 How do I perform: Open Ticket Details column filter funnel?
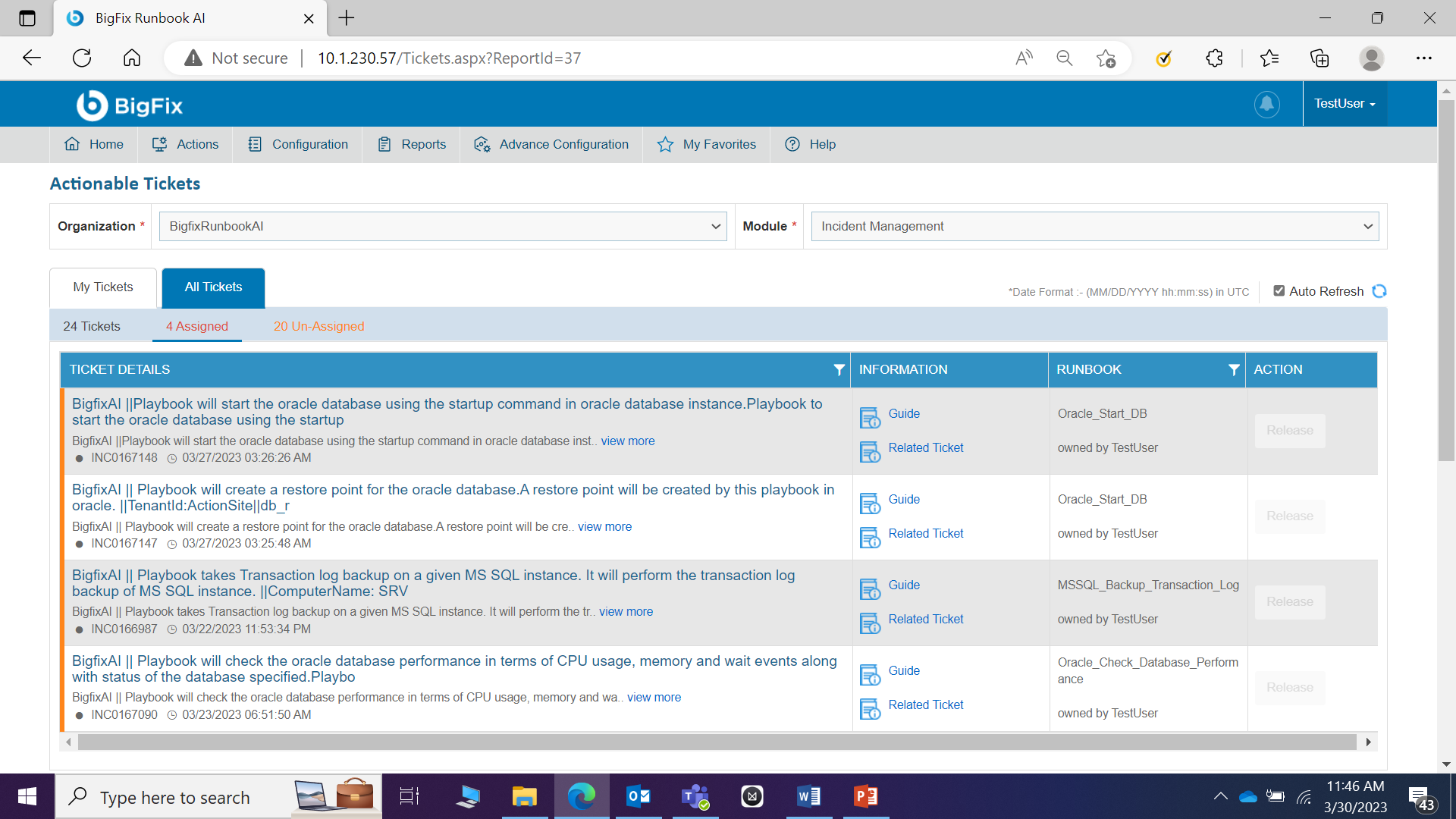839,369
